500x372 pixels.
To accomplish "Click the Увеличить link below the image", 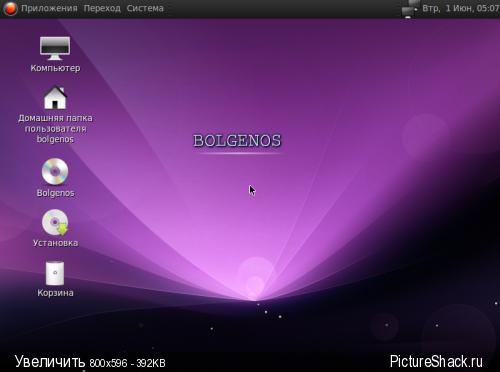I will 50,362.
